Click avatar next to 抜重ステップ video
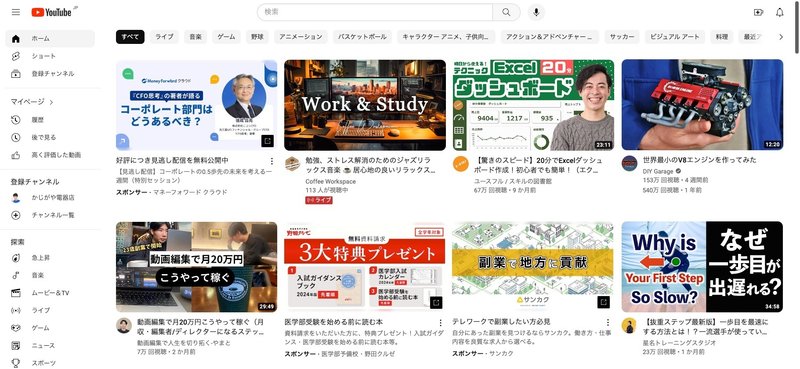The image size is (800, 369). pyautogui.click(x=630, y=326)
